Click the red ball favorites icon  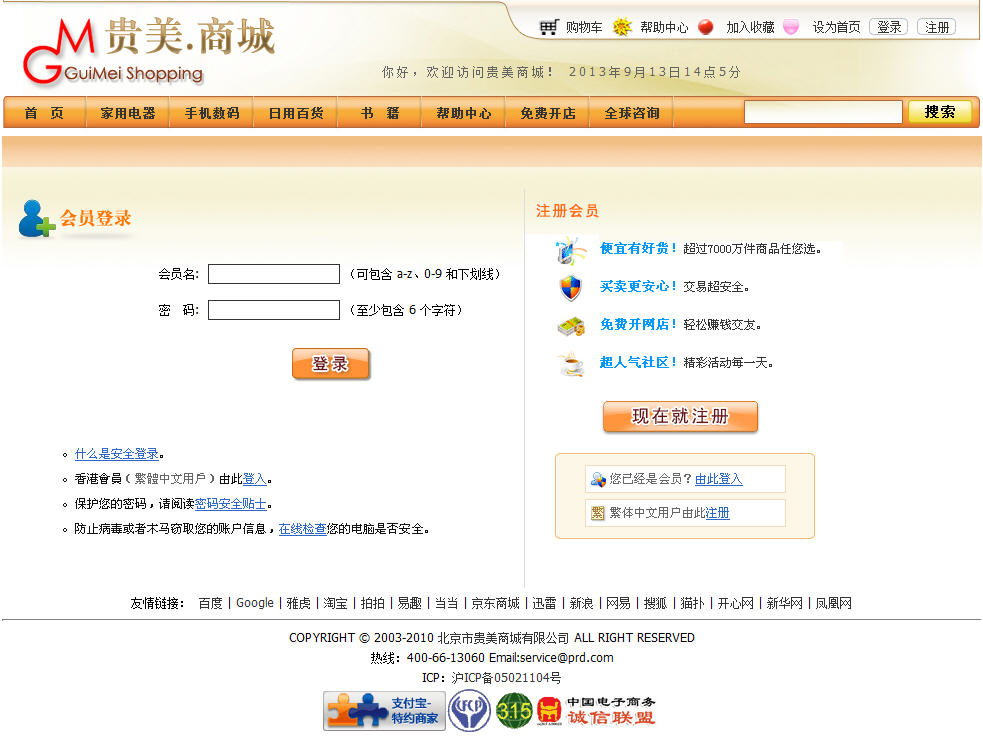(705, 27)
